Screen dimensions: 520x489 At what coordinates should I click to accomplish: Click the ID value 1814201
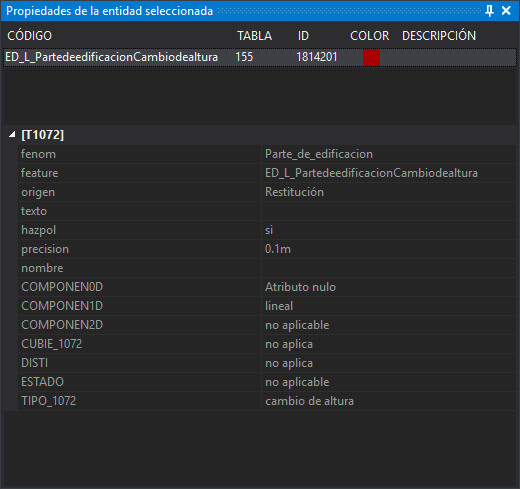point(317,57)
